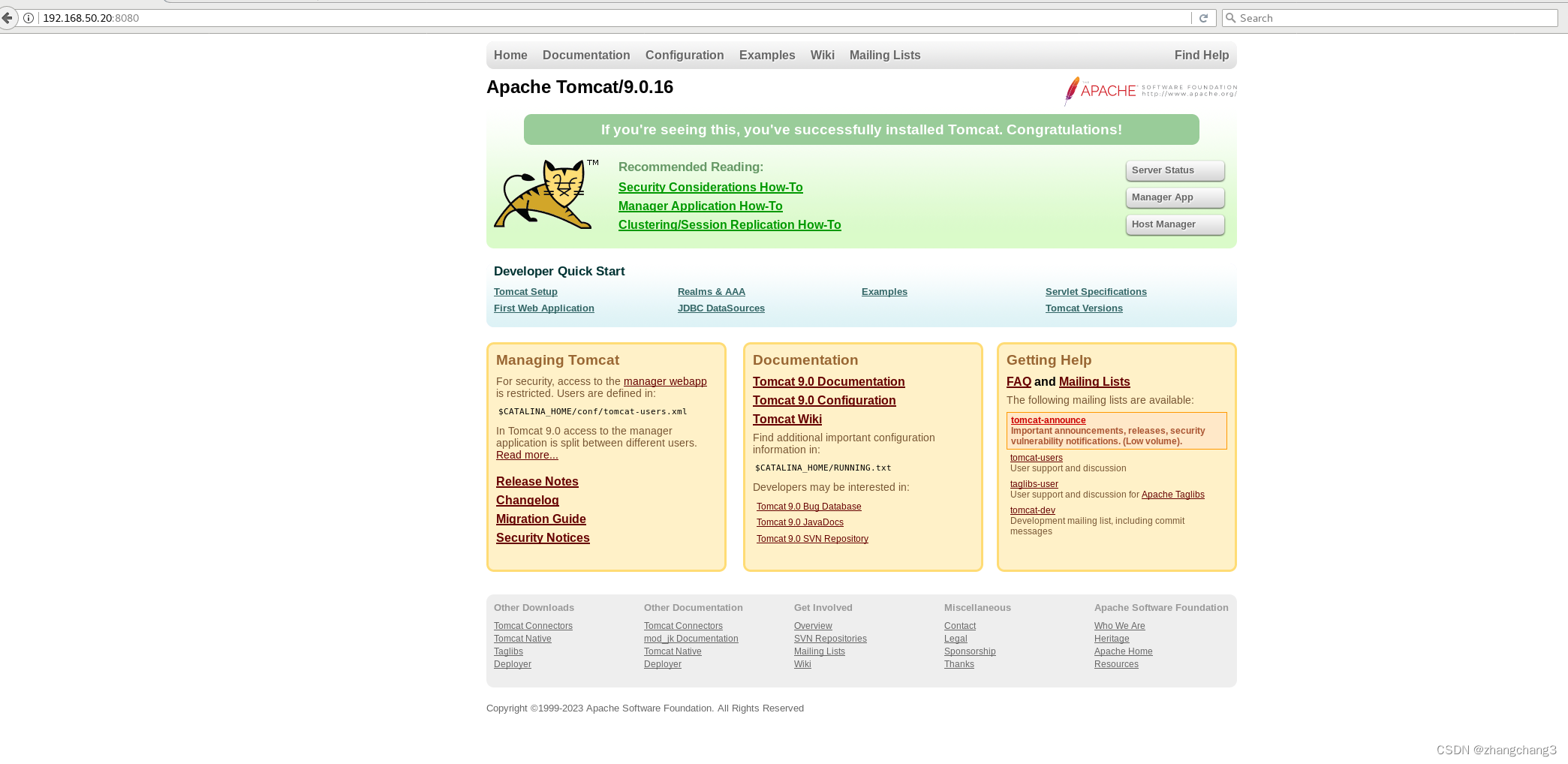The width and height of the screenshot is (1568, 764).
Task: Click the Read more... link
Action: [527, 455]
